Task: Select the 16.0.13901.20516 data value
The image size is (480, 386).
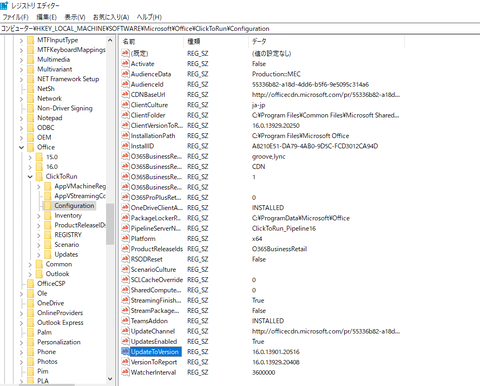Action: (276, 352)
